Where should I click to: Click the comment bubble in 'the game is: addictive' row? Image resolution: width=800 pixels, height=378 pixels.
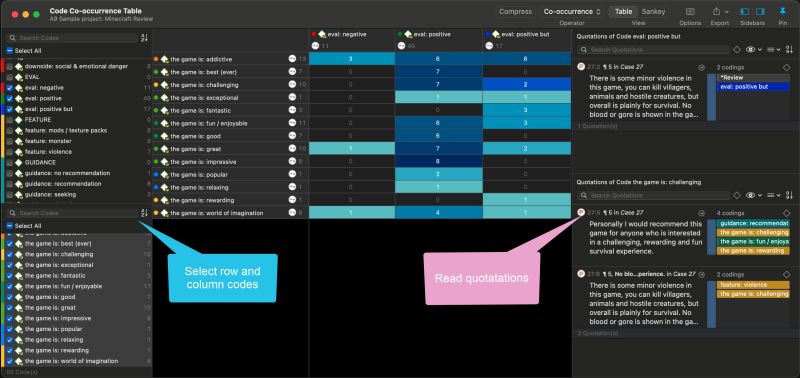pos(292,59)
